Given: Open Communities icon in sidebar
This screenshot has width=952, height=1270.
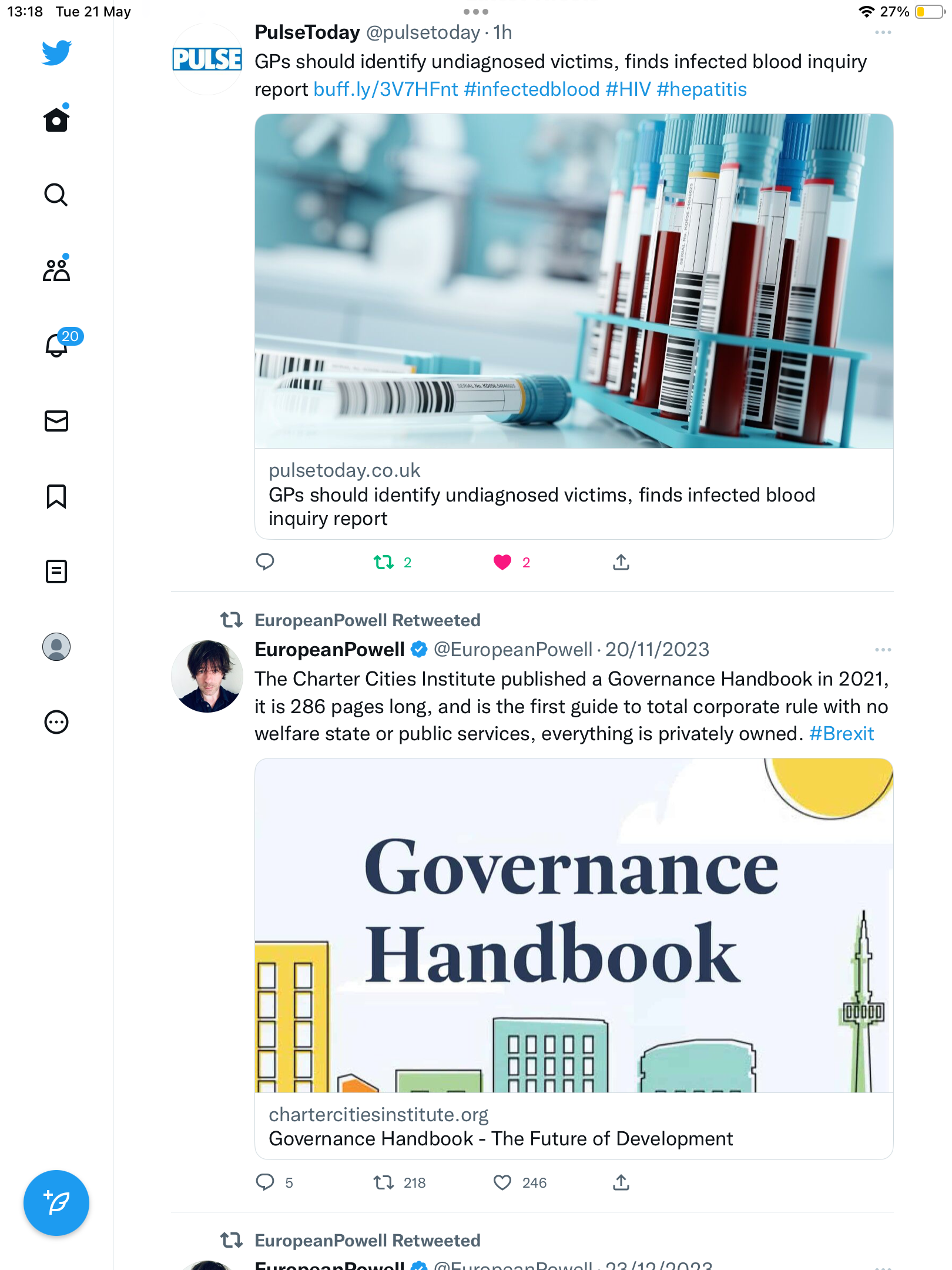Looking at the screenshot, I should (x=56, y=270).
